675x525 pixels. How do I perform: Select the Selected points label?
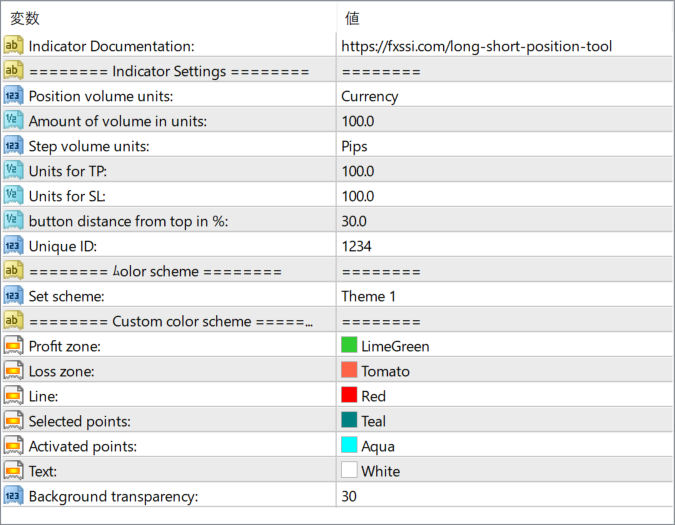[80, 421]
